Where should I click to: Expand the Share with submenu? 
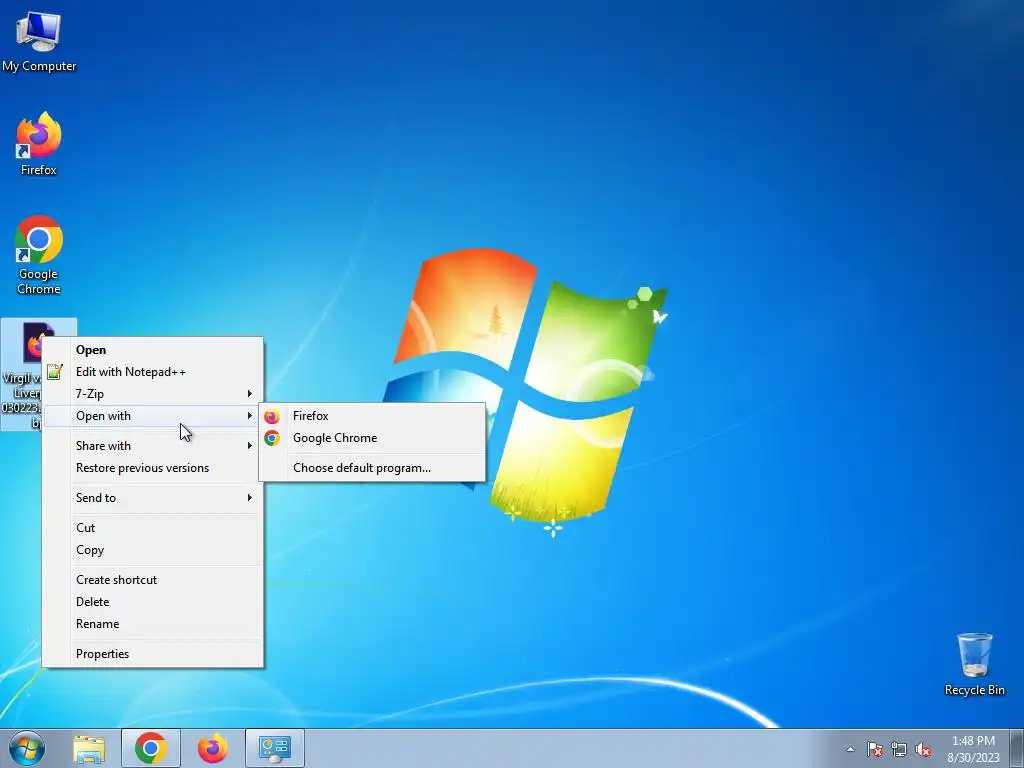point(153,446)
